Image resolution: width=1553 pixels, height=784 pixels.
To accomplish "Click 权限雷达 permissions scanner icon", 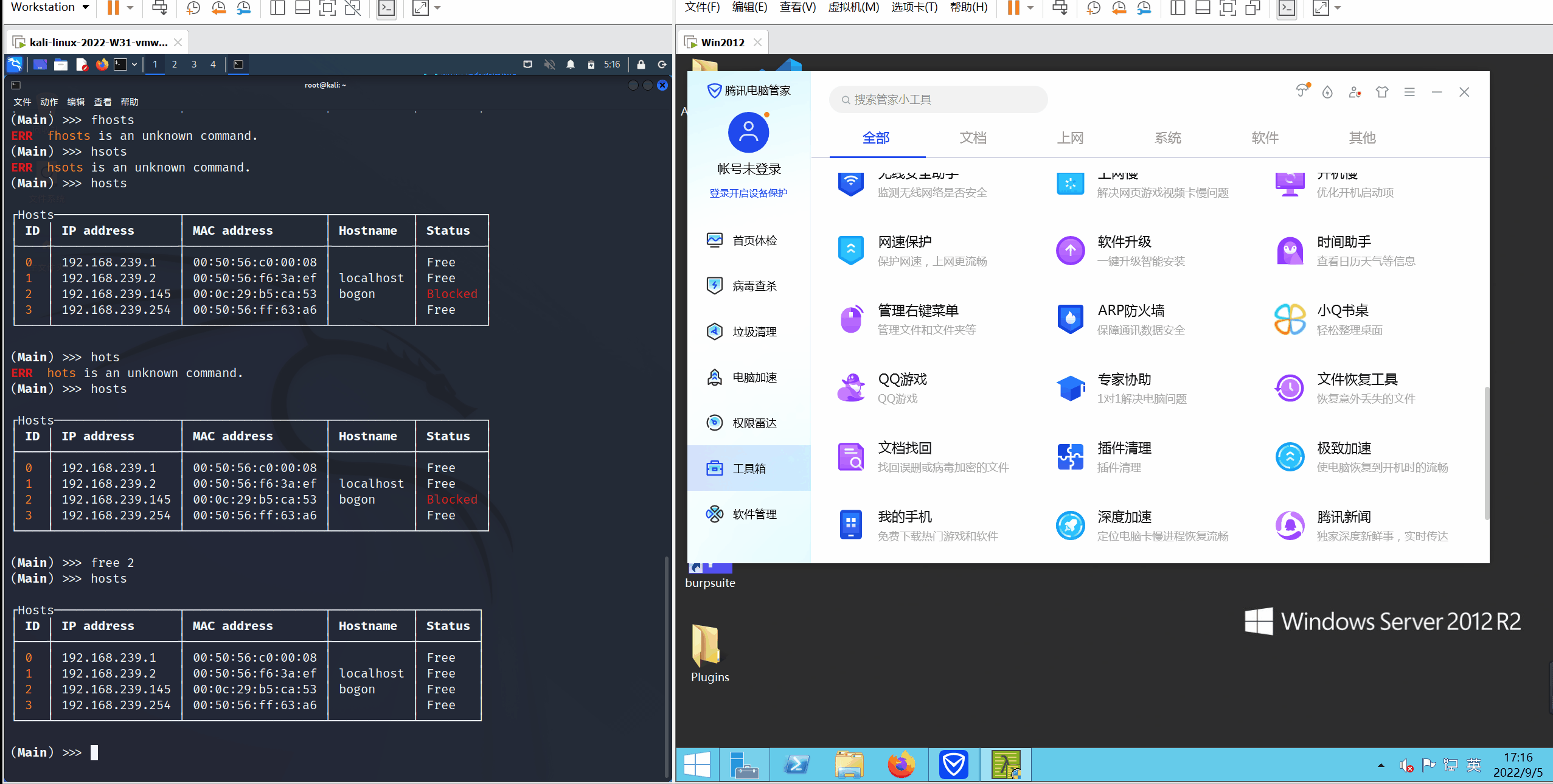I will [713, 422].
